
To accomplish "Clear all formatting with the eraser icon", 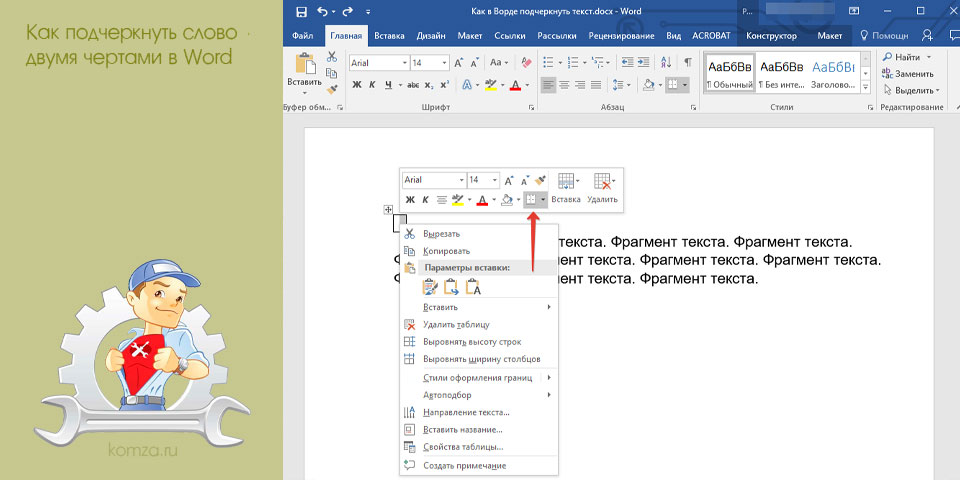I will click(x=526, y=62).
